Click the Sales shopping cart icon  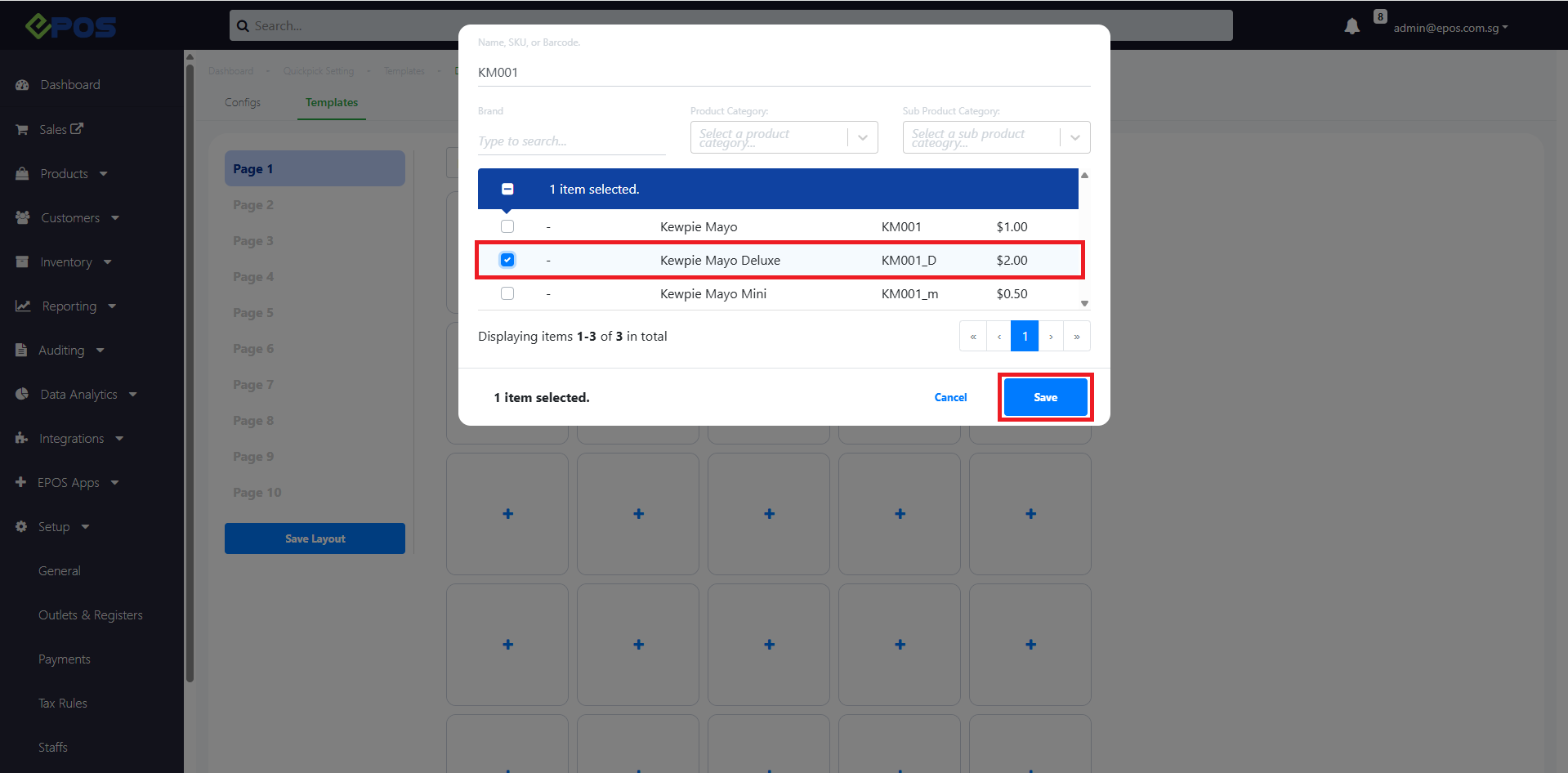pyautogui.click(x=22, y=130)
